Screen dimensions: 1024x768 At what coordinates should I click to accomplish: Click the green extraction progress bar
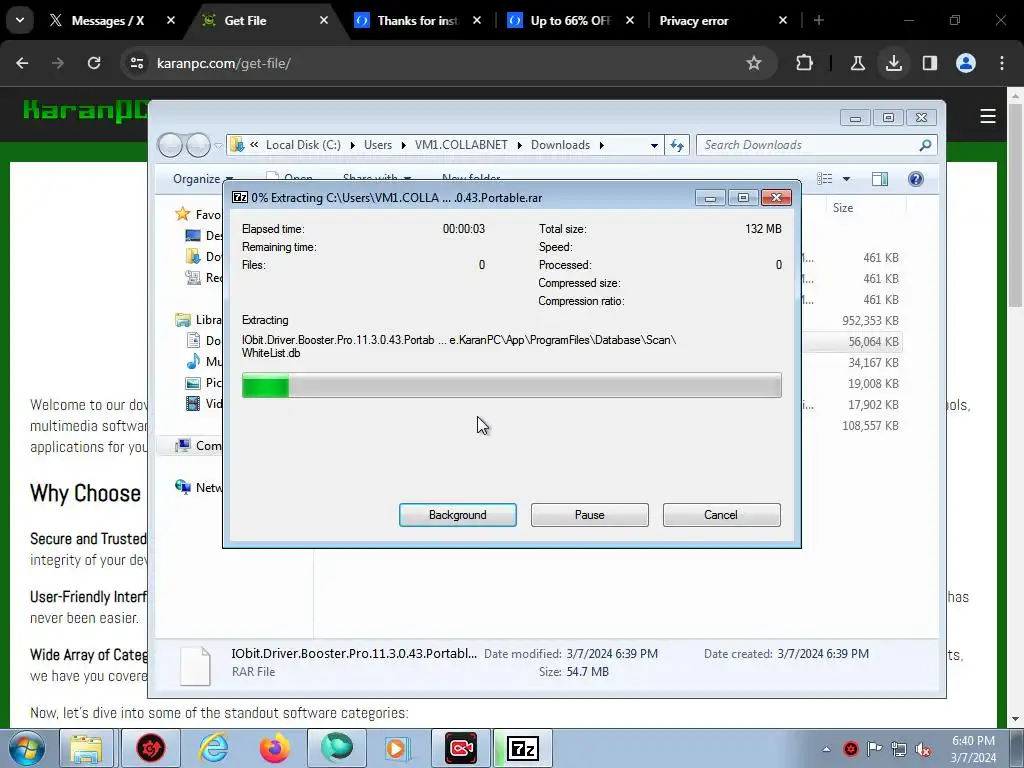tap(511, 385)
